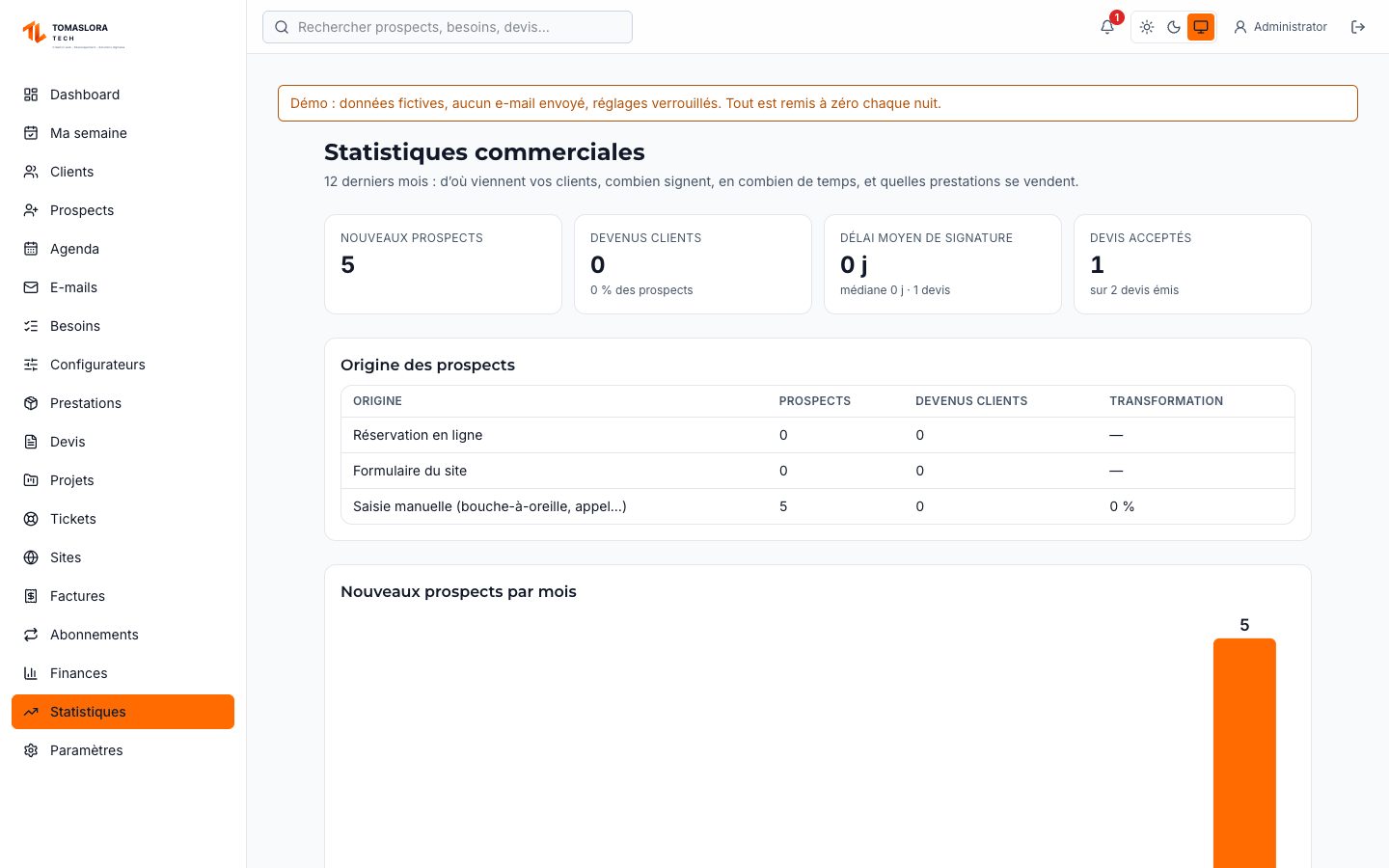1389x868 pixels.
Task: Click the Besoins checklist icon
Action: 31,326
